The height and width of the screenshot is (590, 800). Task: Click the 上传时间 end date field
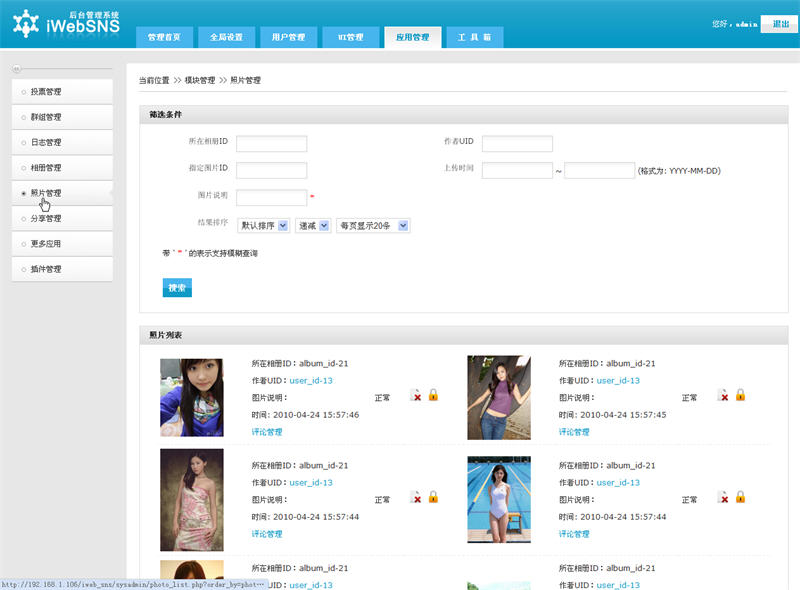(x=599, y=170)
